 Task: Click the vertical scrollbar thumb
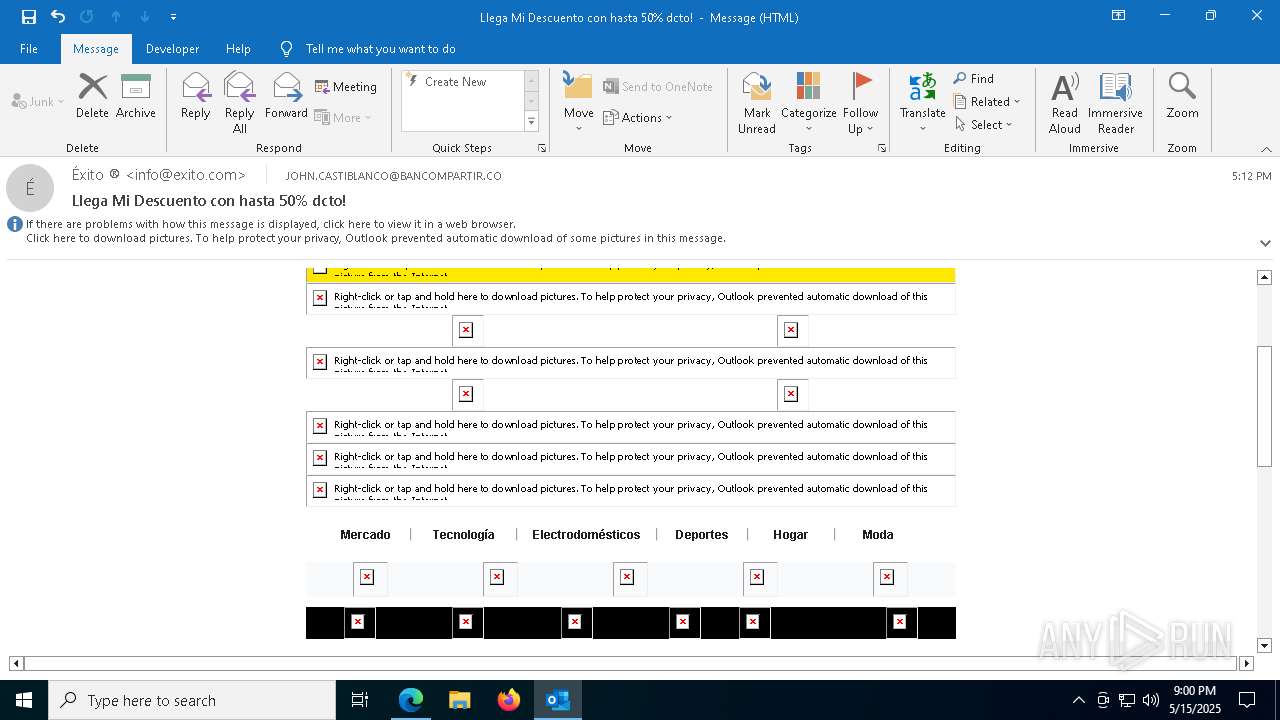(1264, 405)
